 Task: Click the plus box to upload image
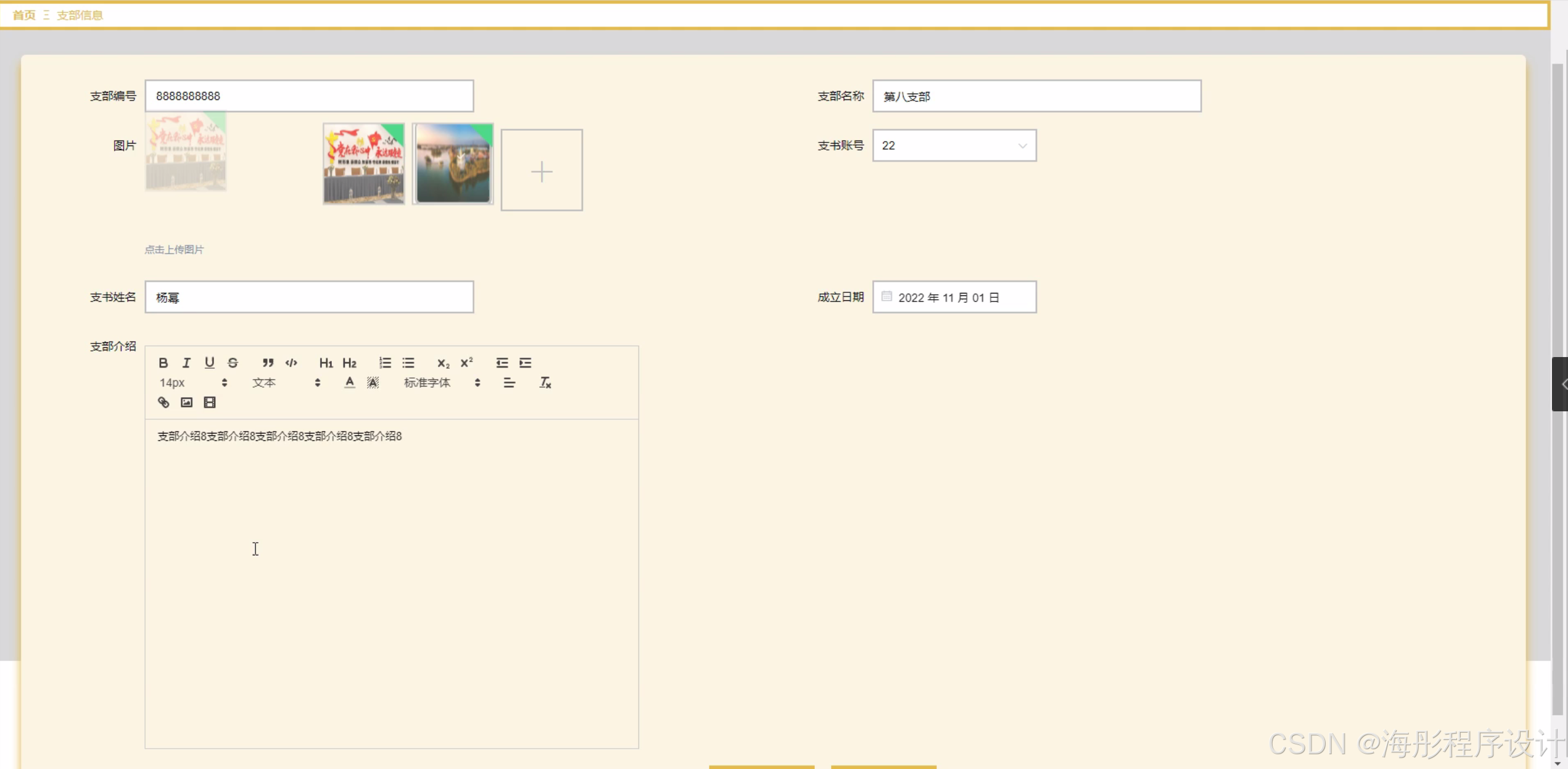(542, 170)
